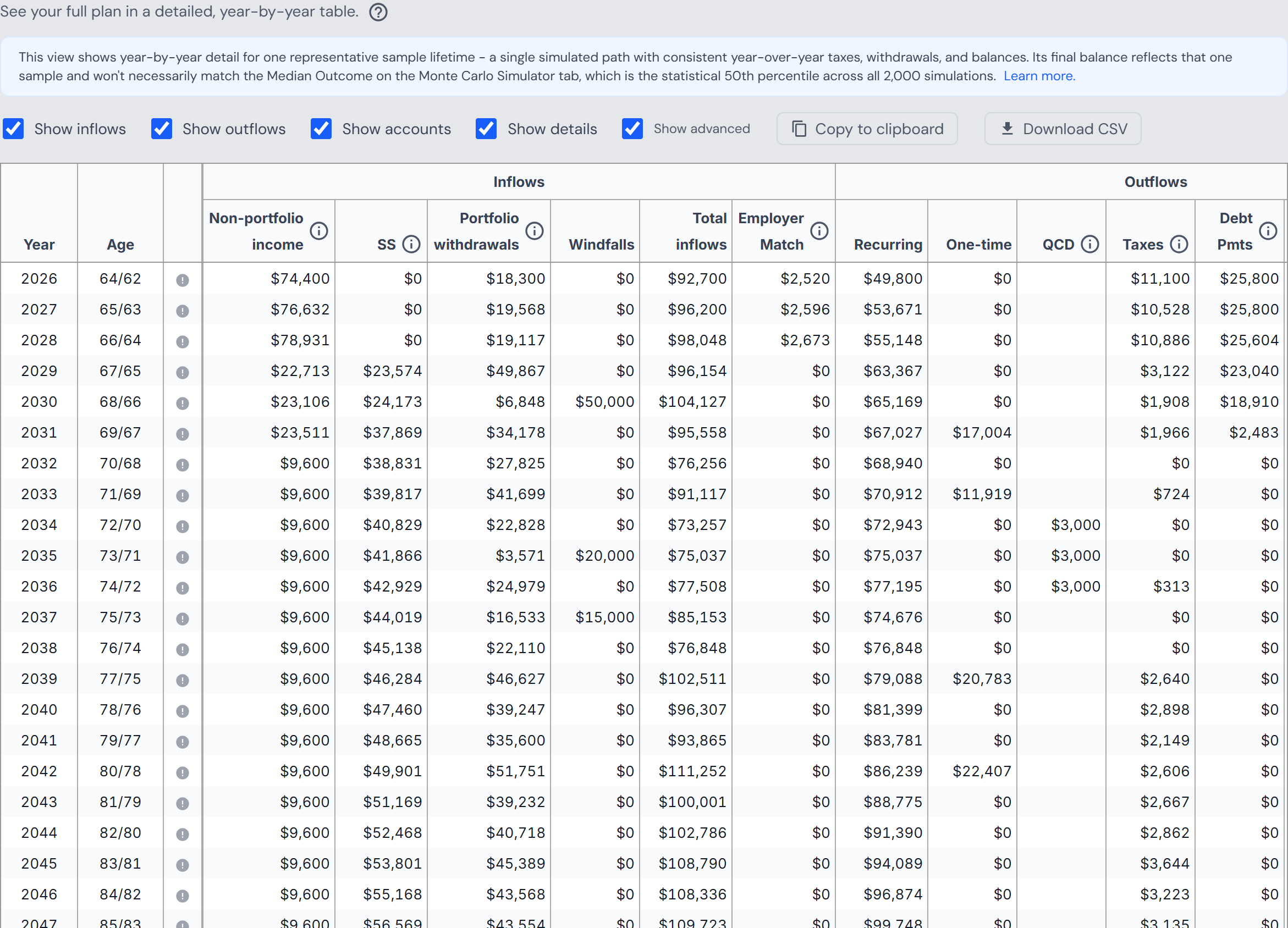
Task: Click the Year column header
Action: (39, 245)
